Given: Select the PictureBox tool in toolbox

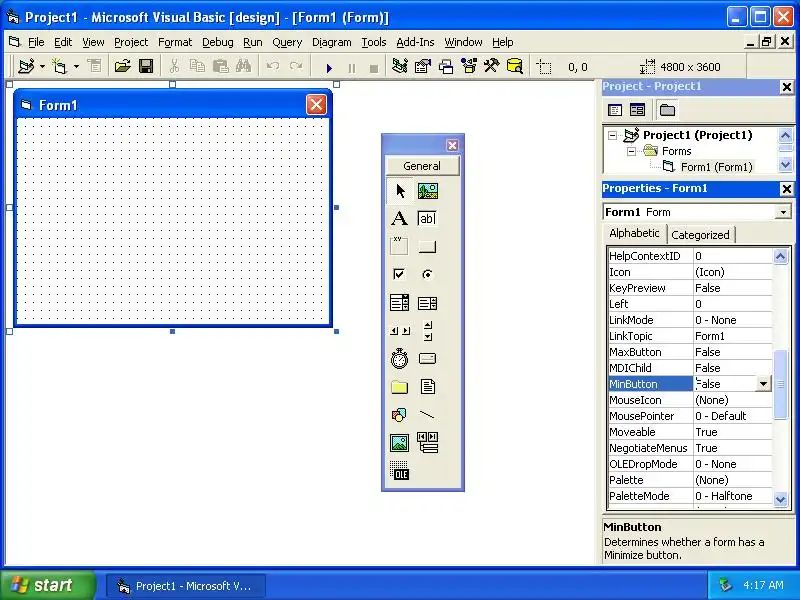Looking at the screenshot, I should 428,191.
